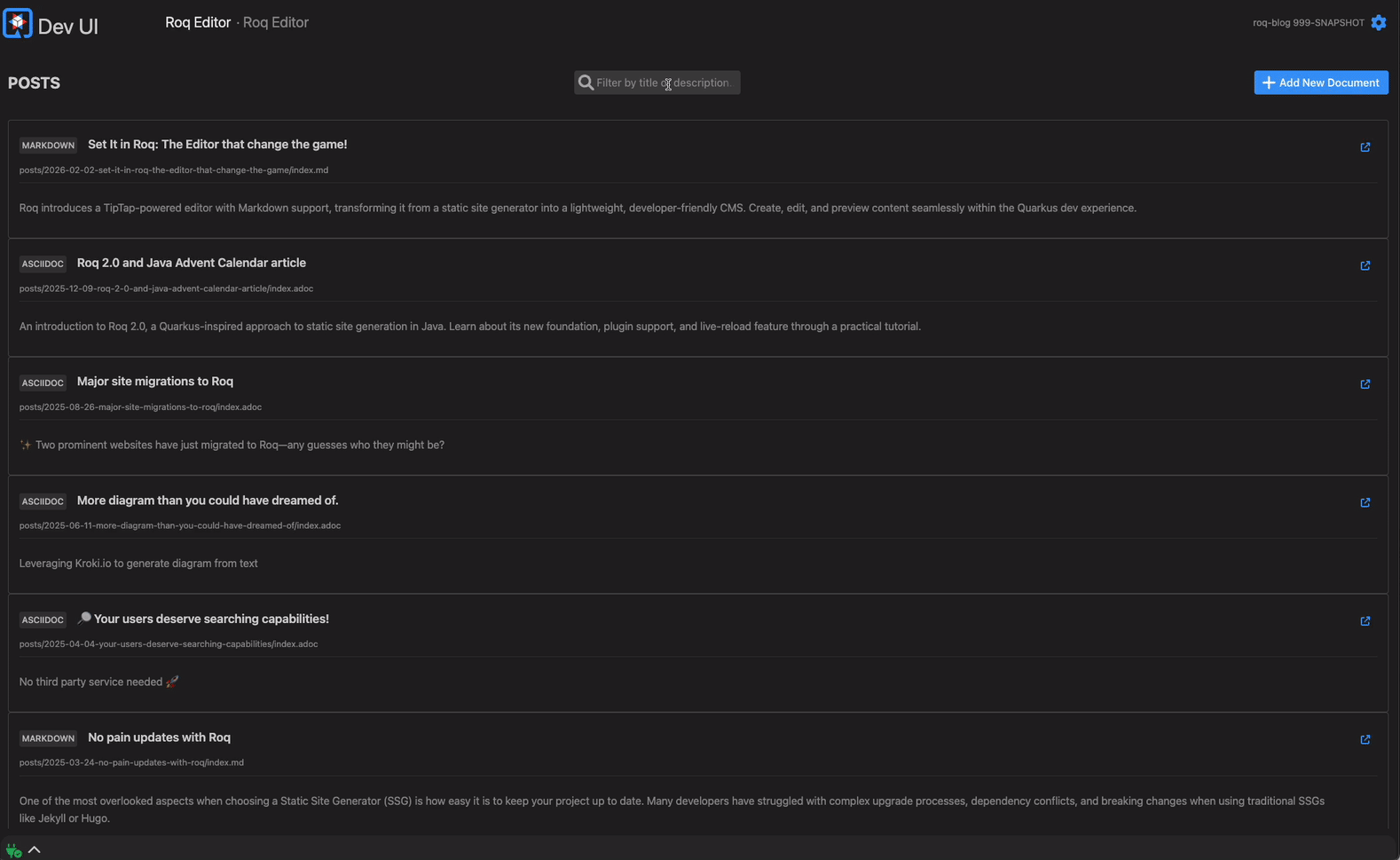Open external link for No pain updates post
The width and height of the screenshot is (1400, 860).
pyautogui.click(x=1365, y=739)
